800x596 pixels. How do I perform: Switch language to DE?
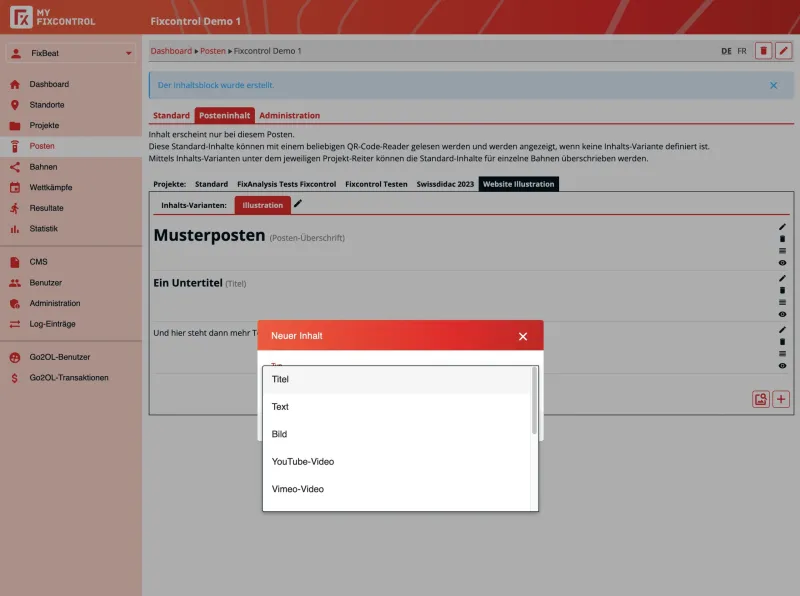pos(726,51)
